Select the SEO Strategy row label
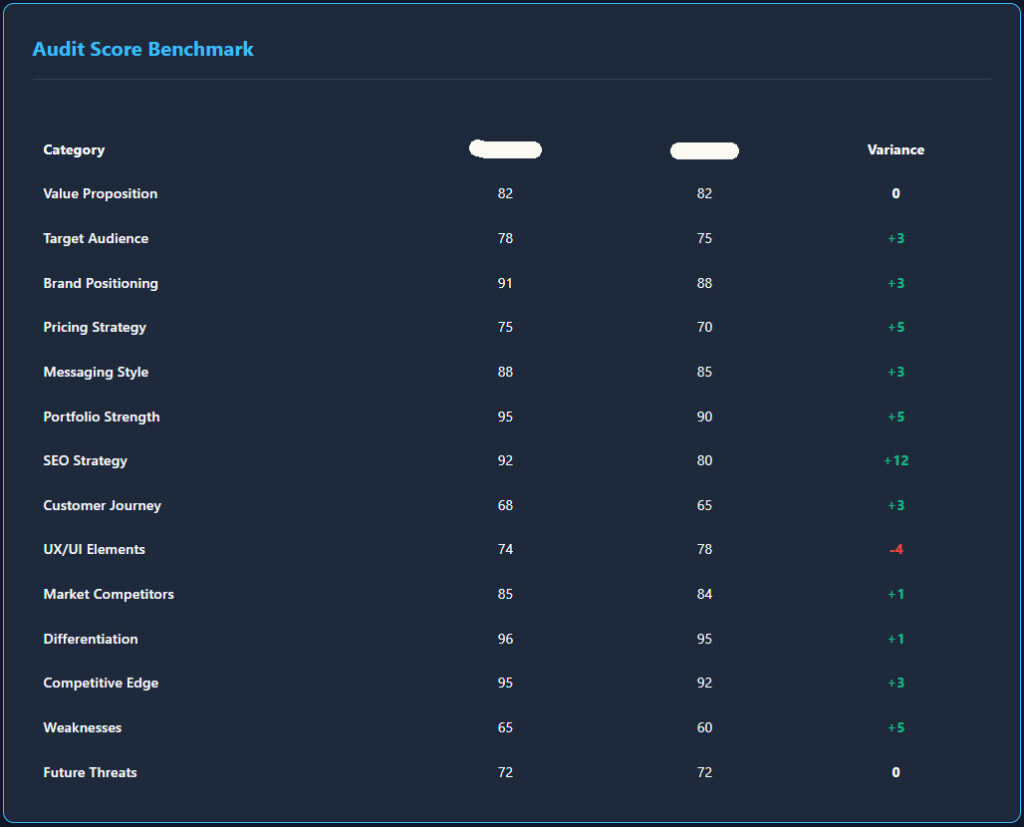The height and width of the screenshot is (827, 1024). (85, 460)
